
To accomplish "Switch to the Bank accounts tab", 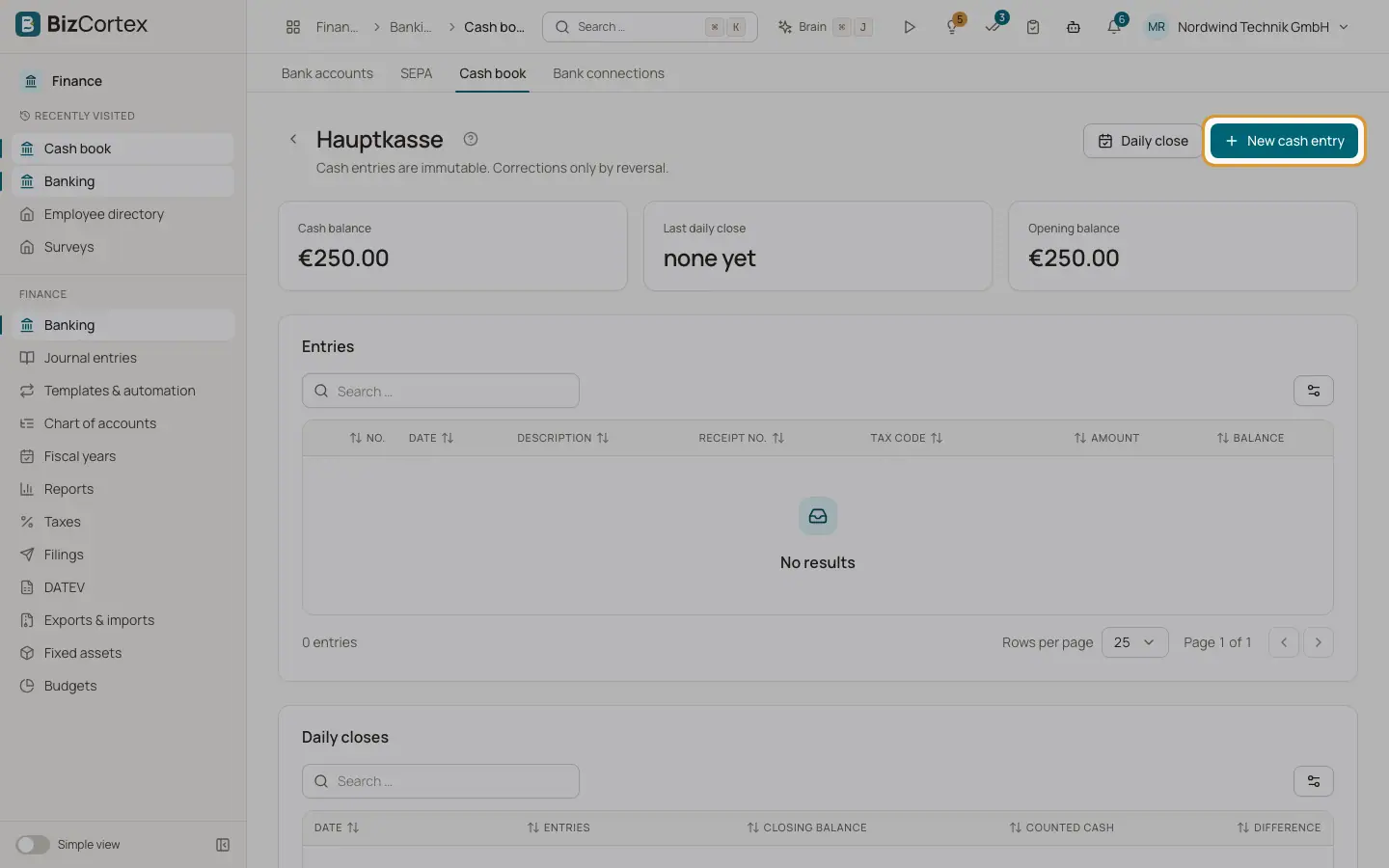I will [x=327, y=73].
